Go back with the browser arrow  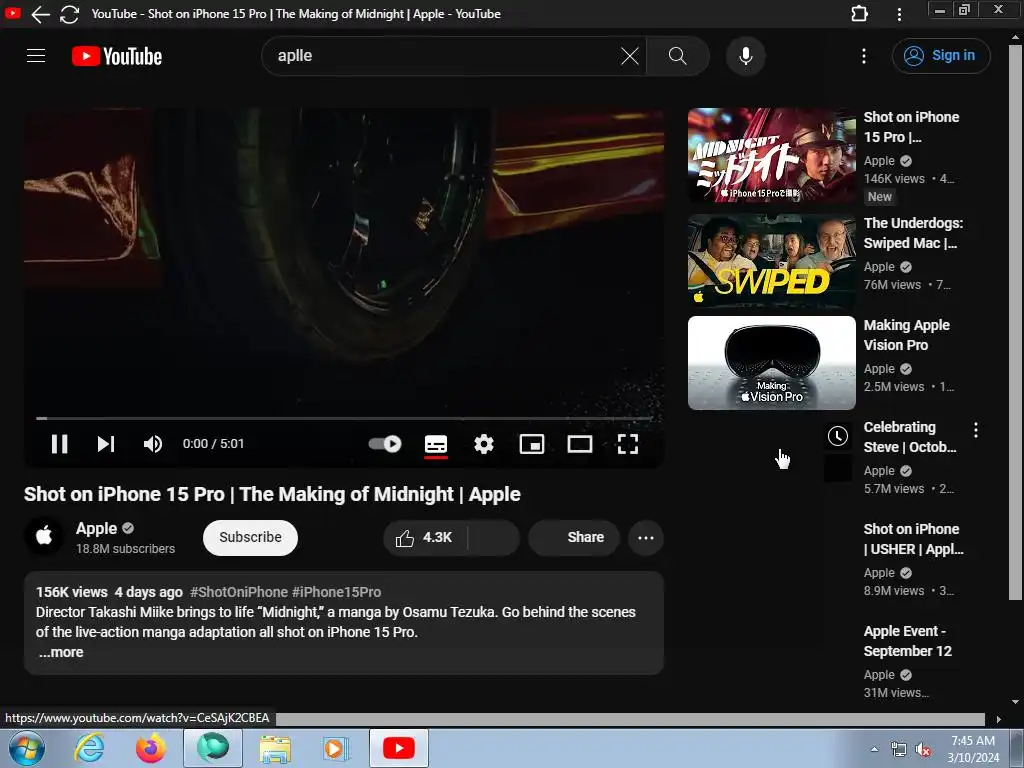point(40,14)
